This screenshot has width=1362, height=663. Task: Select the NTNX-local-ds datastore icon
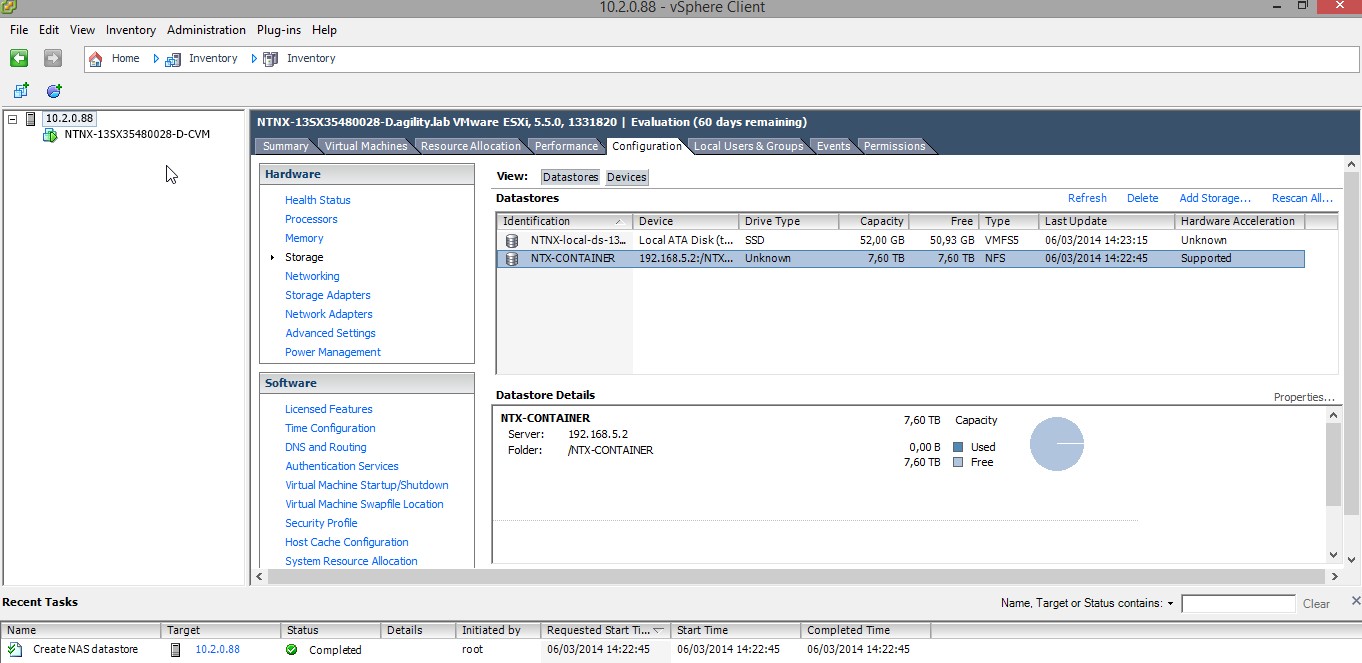click(x=512, y=240)
